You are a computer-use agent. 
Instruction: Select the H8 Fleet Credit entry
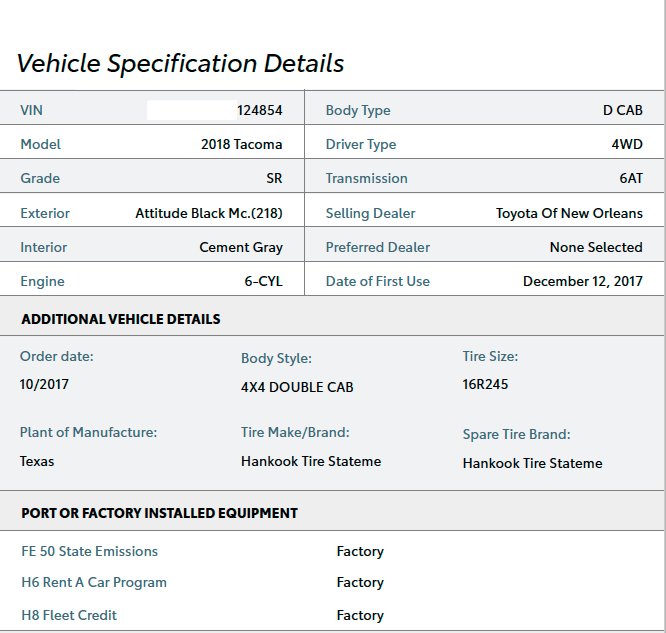69,615
